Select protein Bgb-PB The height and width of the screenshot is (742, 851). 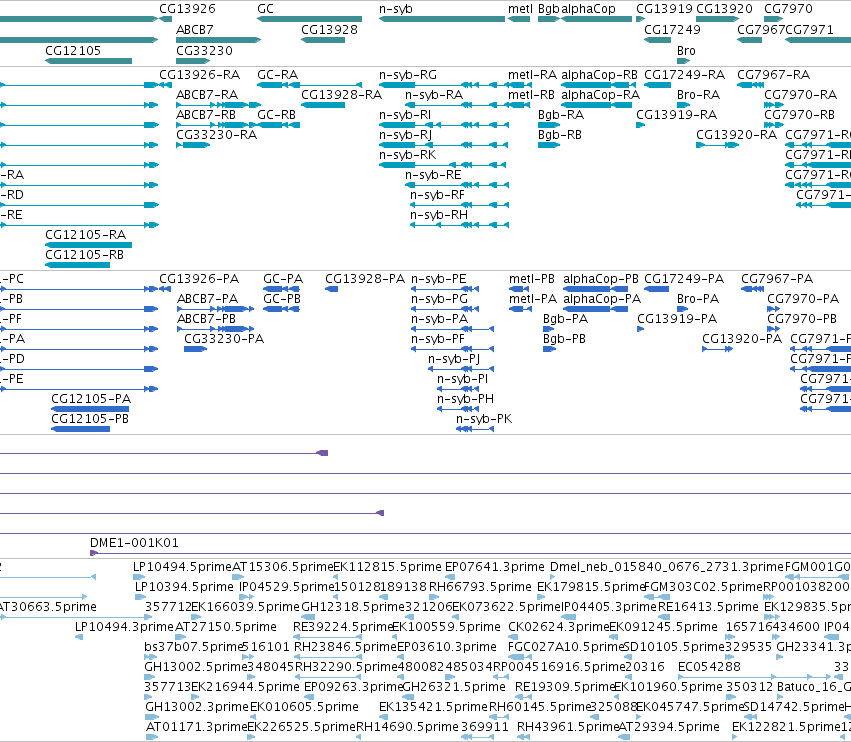564,339
